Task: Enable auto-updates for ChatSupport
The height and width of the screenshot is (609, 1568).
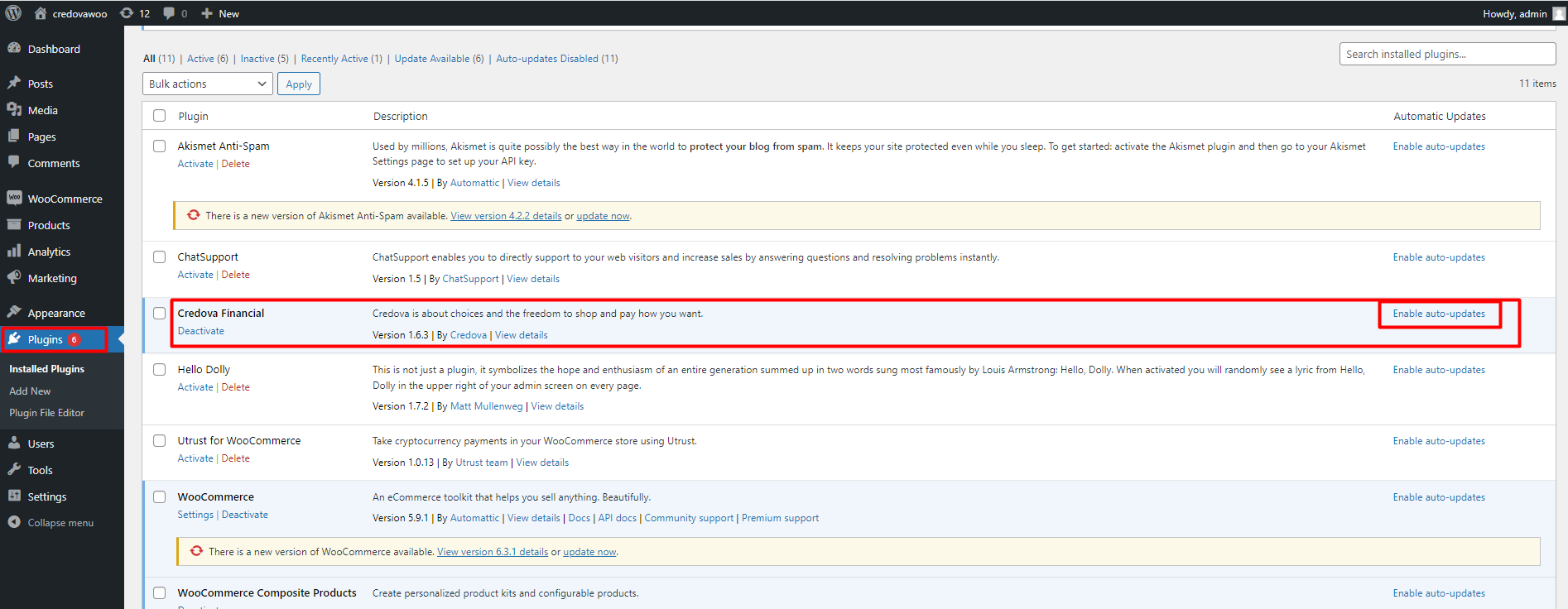Action: (1439, 257)
